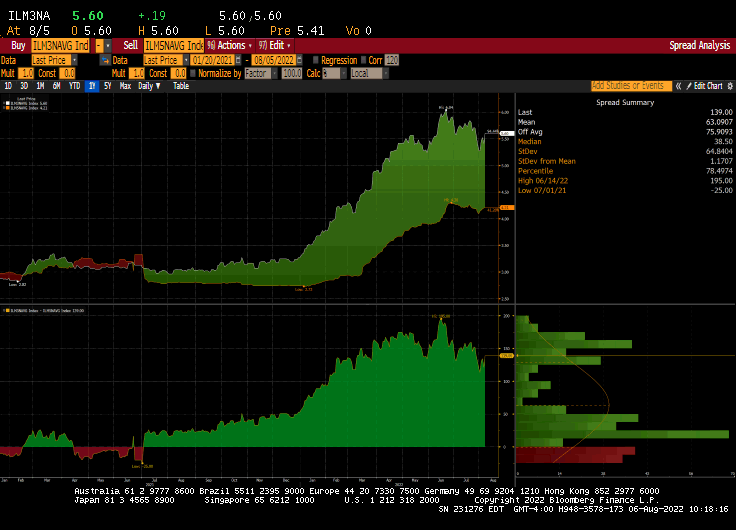Toggle the Regression checkbox
736x530 pixels.
(x=315, y=60)
